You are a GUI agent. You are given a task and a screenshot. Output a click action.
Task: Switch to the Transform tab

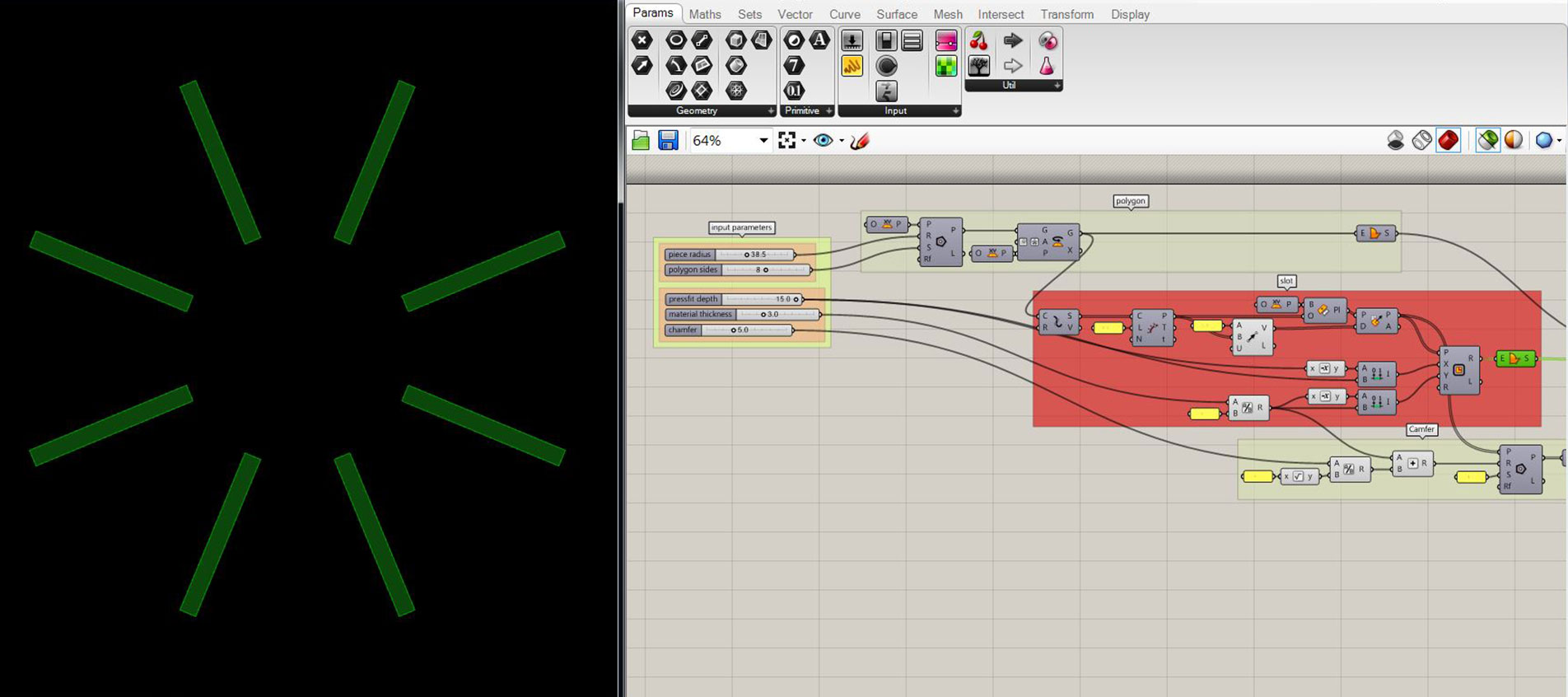1066,14
